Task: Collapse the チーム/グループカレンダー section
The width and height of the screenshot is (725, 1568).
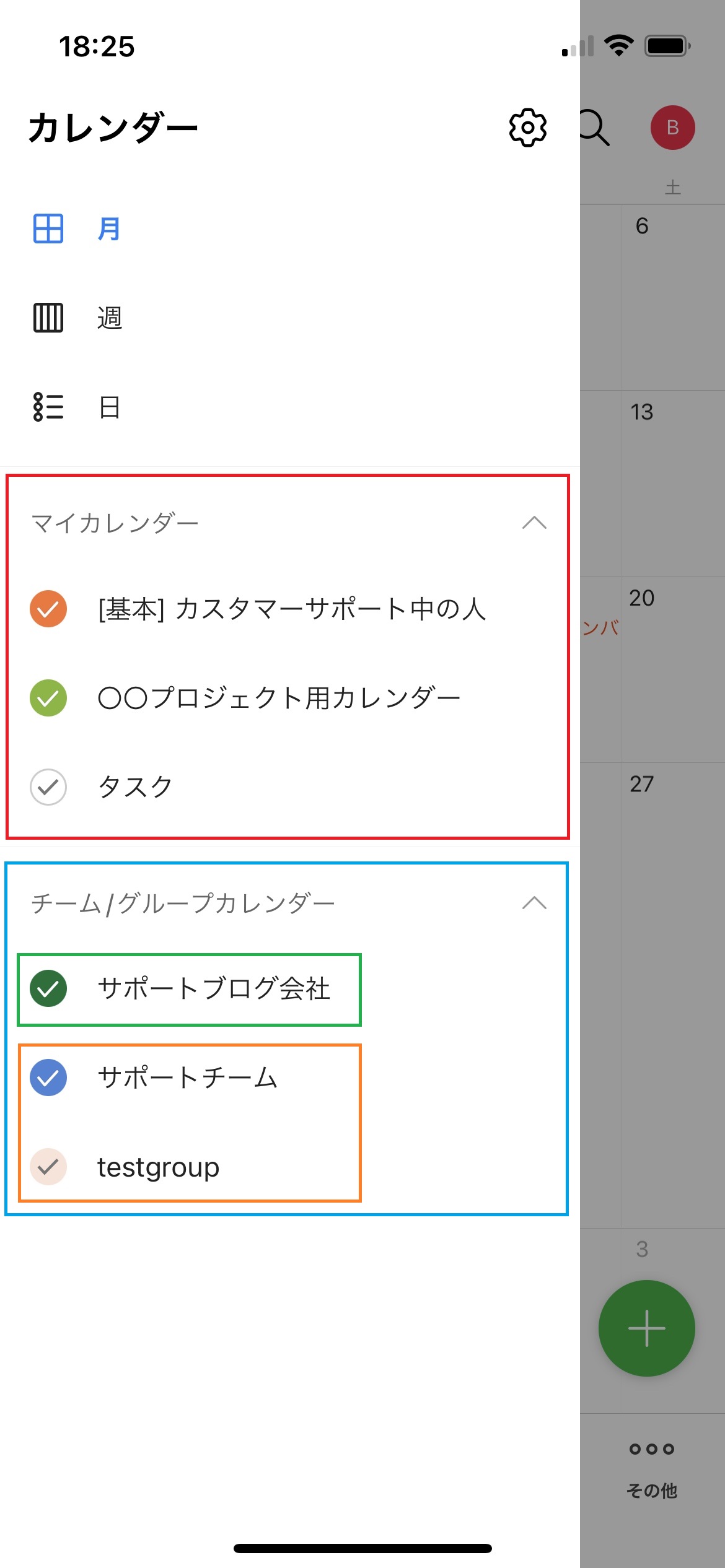Action: (534, 904)
